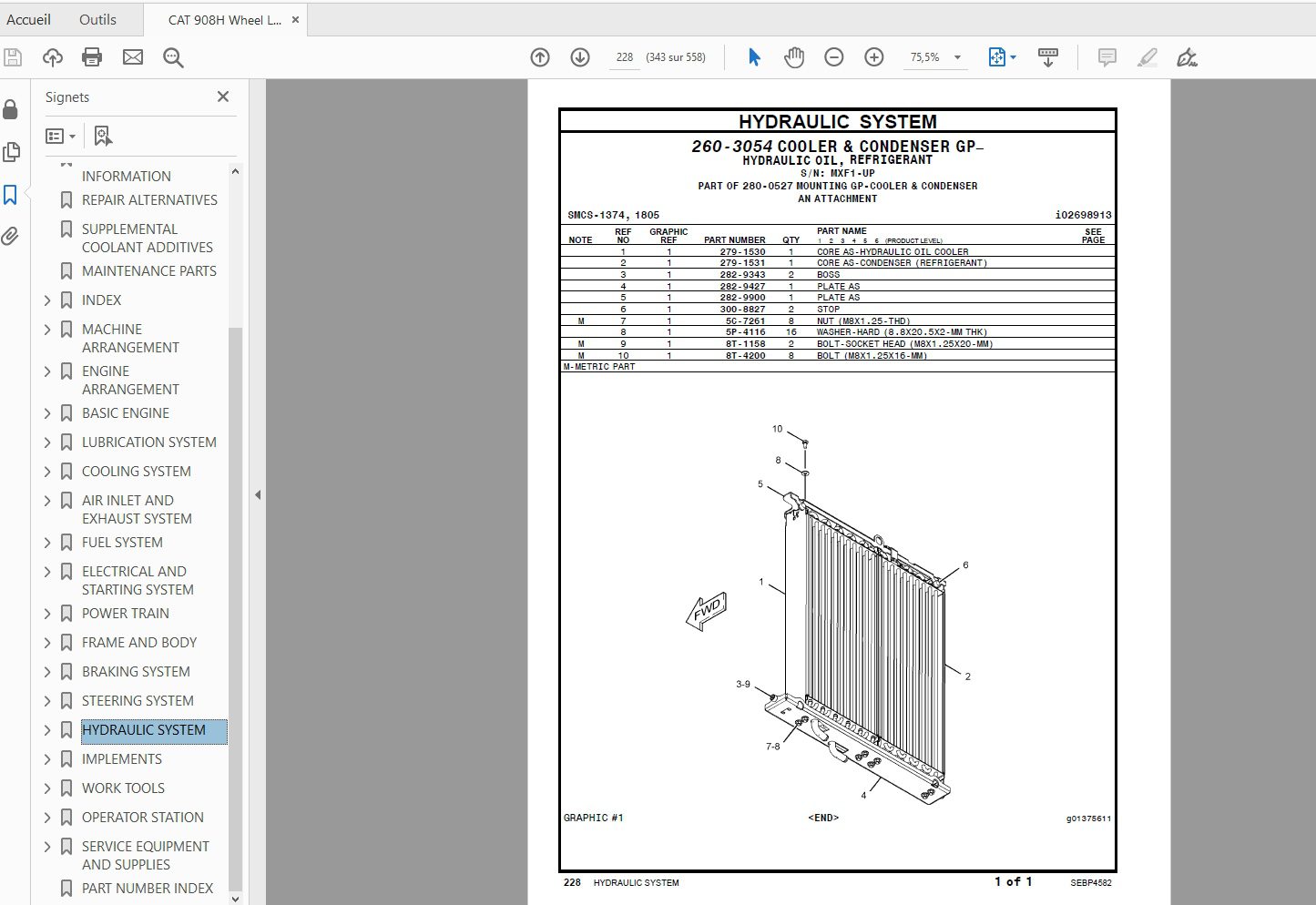Open bookmark options list dropdown
Image resolution: width=1316 pixels, height=905 pixels.
tap(61, 136)
